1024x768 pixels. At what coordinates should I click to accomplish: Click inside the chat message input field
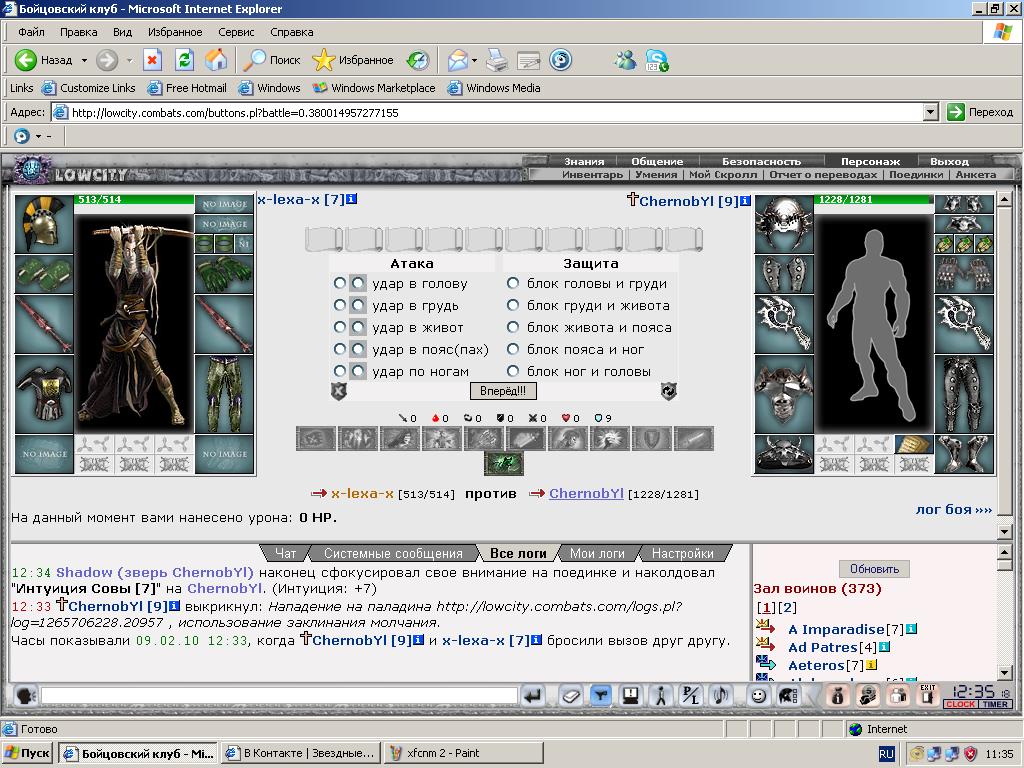(279, 696)
